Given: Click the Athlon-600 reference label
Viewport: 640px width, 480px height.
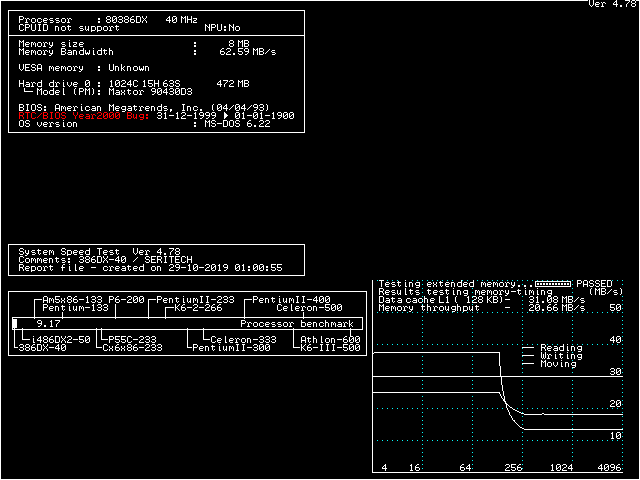Looking at the screenshot, I should point(329,340).
